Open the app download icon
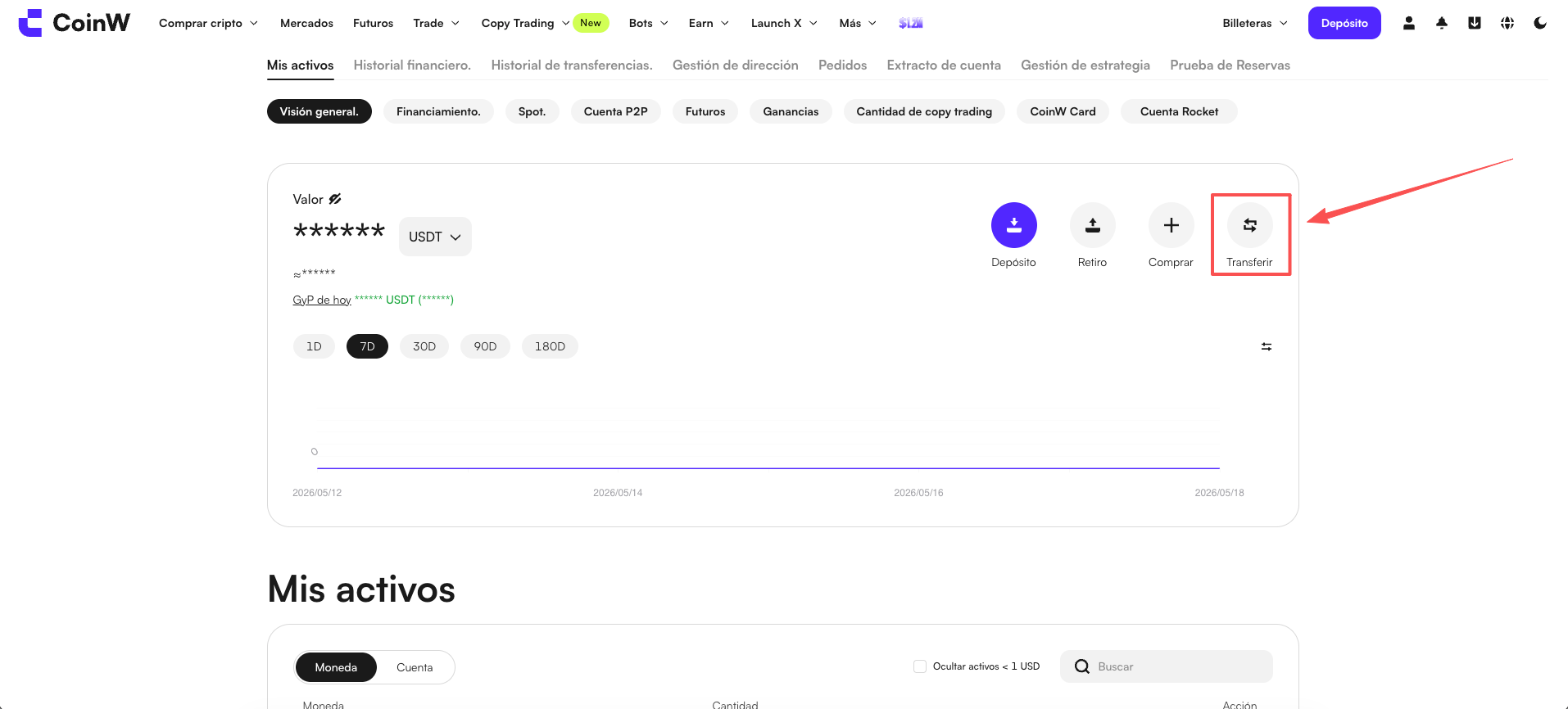 (x=1475, y=23)
